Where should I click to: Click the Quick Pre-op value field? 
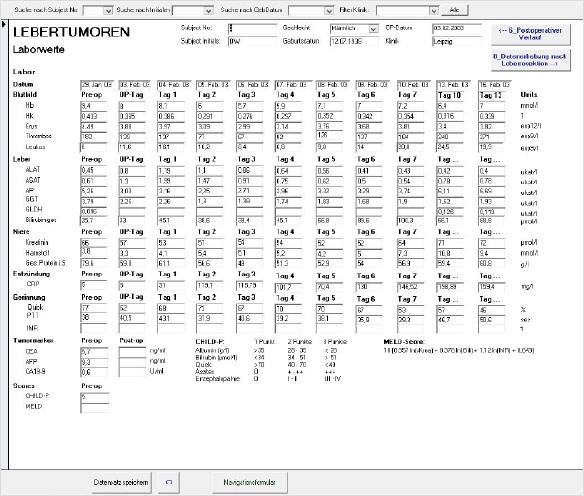tap(93, 308)
